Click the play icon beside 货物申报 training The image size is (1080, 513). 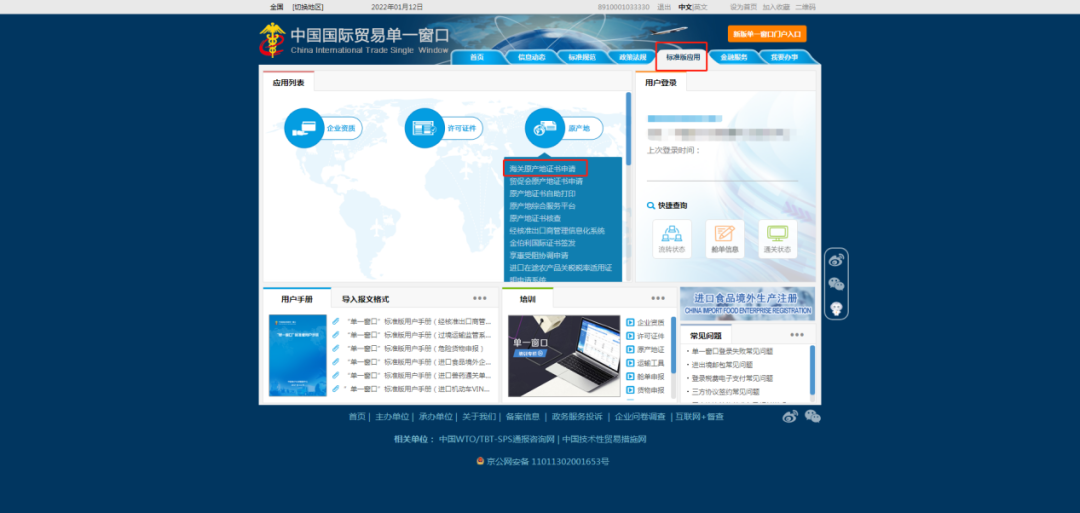click(x=630, y=390)
